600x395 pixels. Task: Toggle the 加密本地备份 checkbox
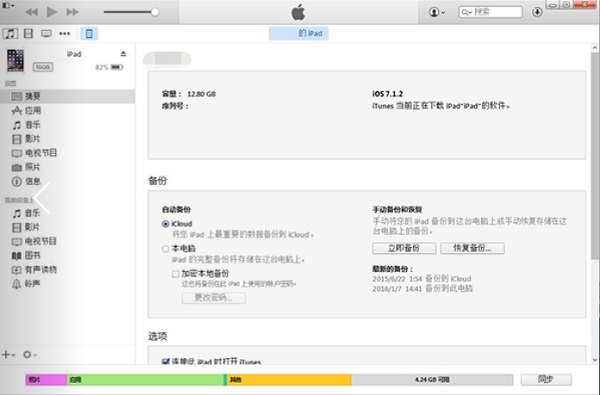tap(175, 274)
